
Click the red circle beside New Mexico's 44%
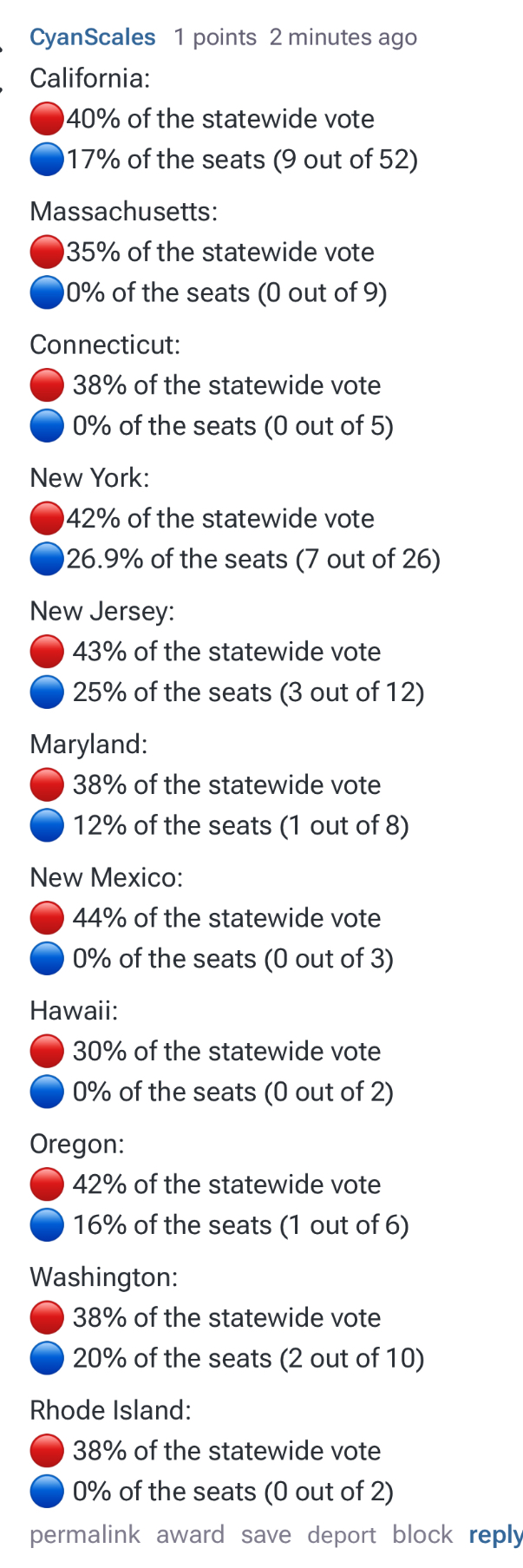click(47, 918)
